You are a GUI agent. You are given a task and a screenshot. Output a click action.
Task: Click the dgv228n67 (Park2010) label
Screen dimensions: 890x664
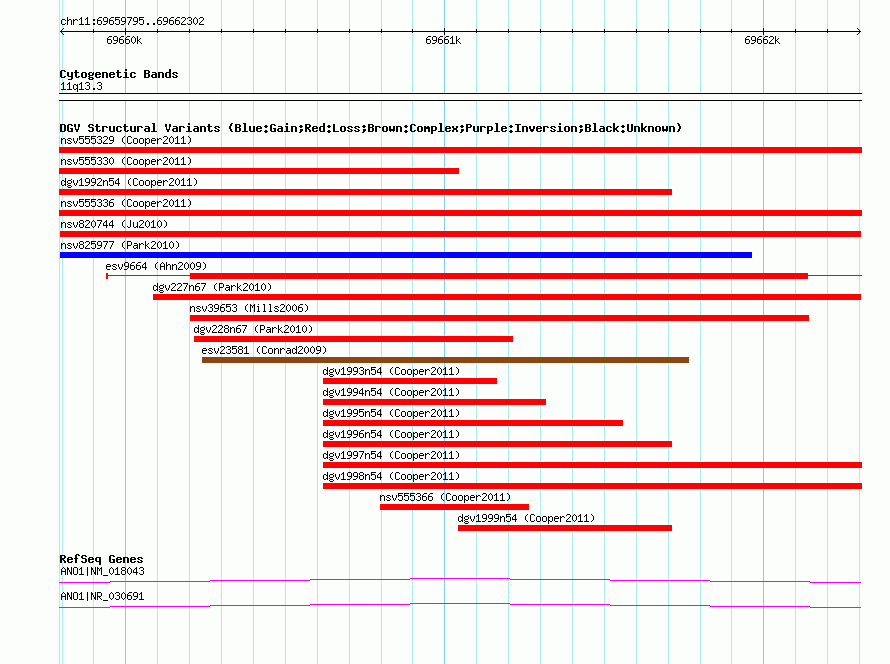253,329
